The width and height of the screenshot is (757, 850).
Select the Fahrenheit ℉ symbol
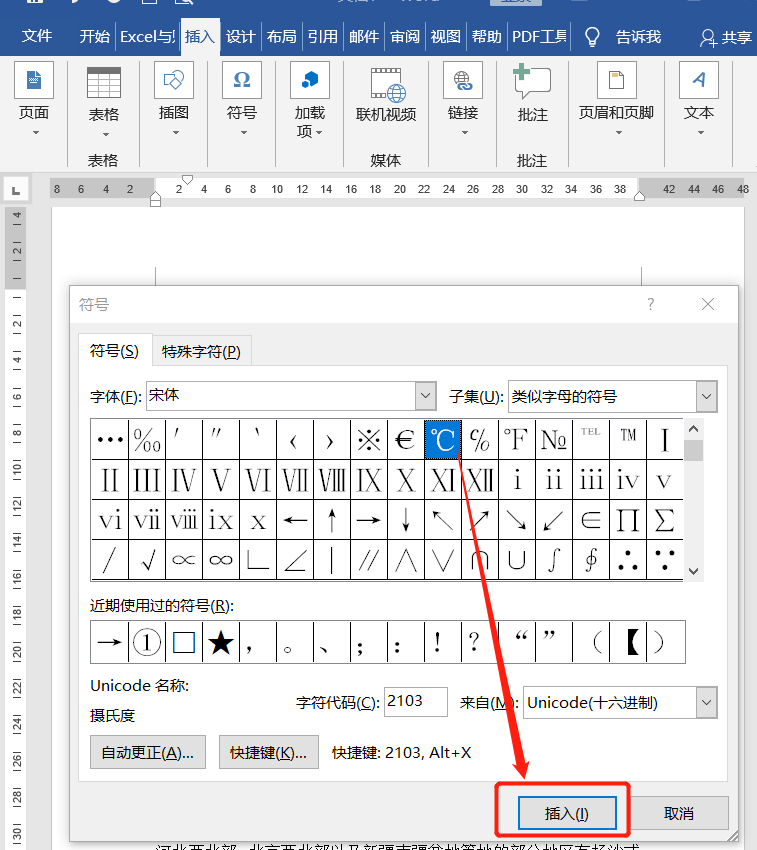(516, 440)
